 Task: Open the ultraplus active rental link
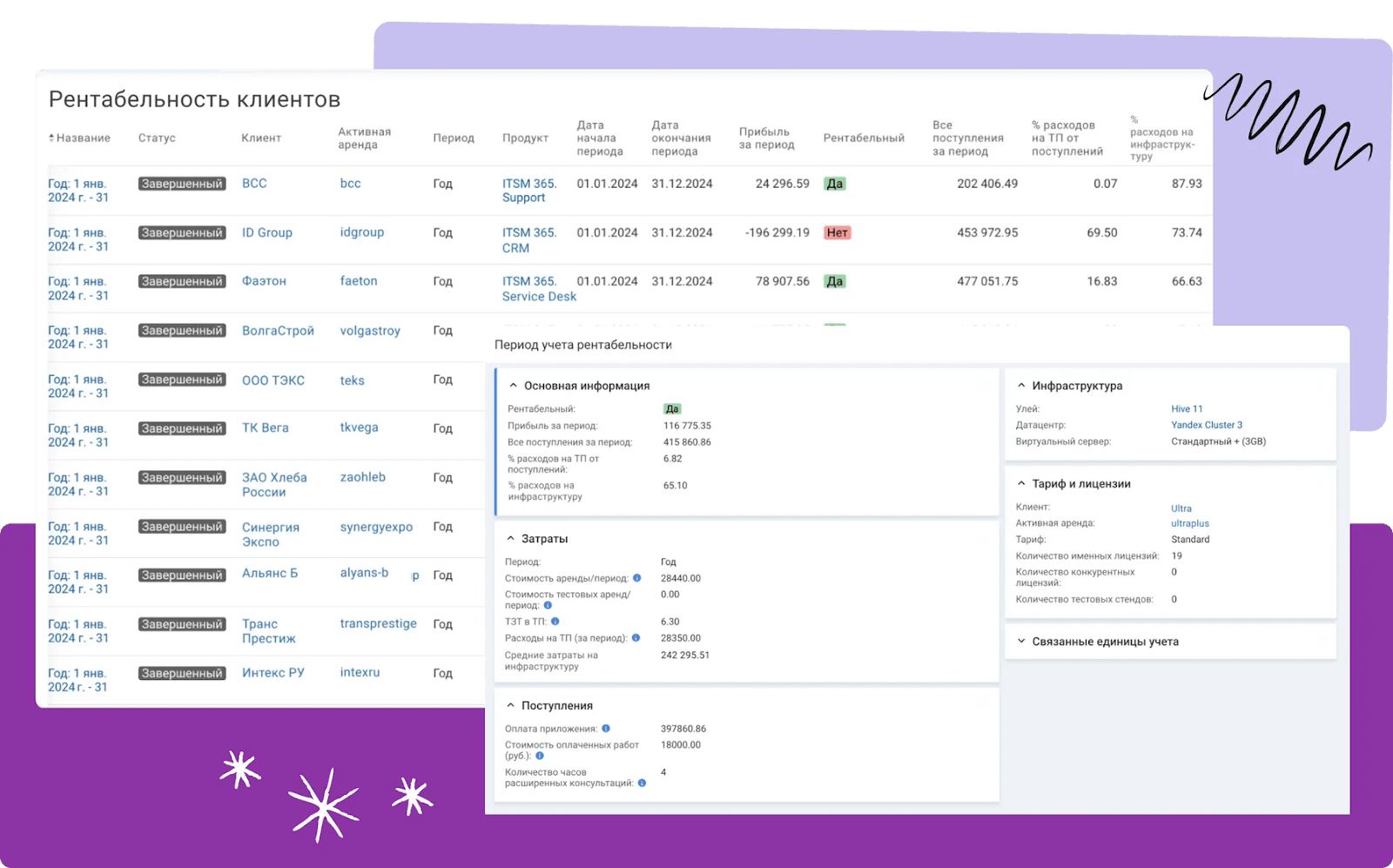click(1189, 523)
